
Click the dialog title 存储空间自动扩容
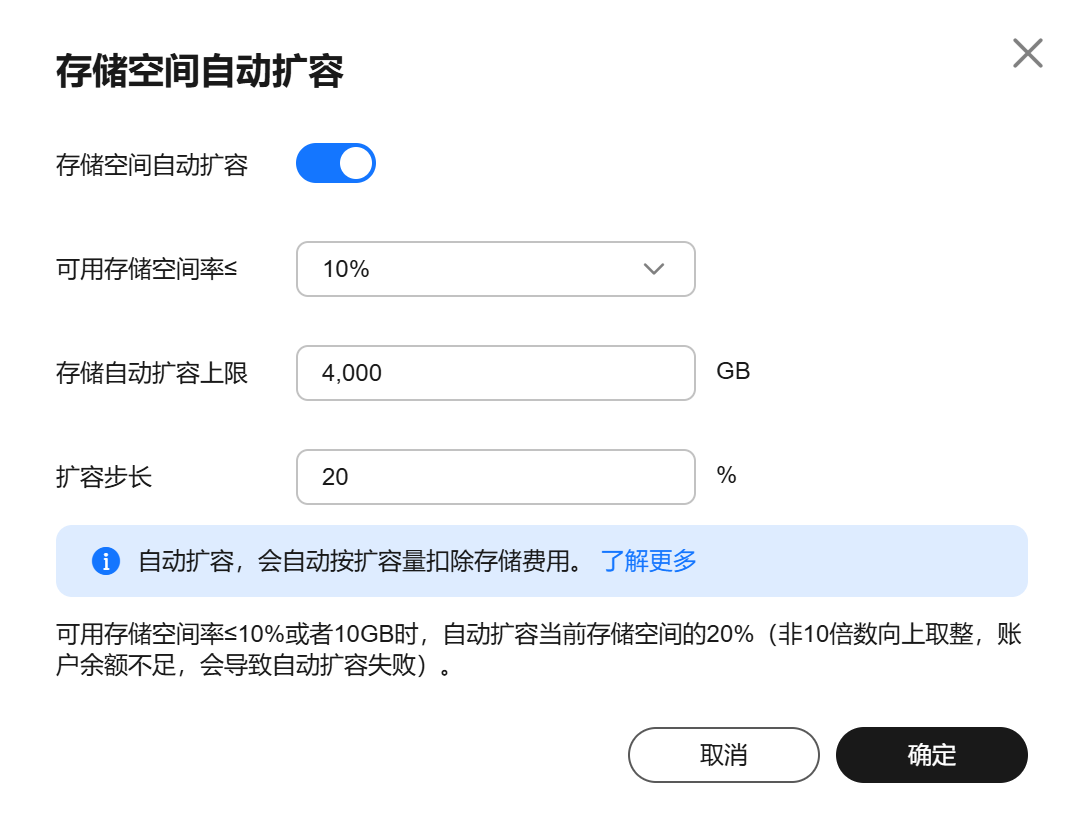click(199, 73)
